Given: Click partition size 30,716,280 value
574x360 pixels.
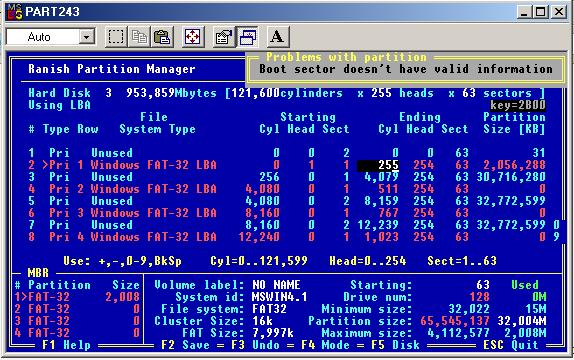Looking at the screenshot, I should tap(511, 177).
